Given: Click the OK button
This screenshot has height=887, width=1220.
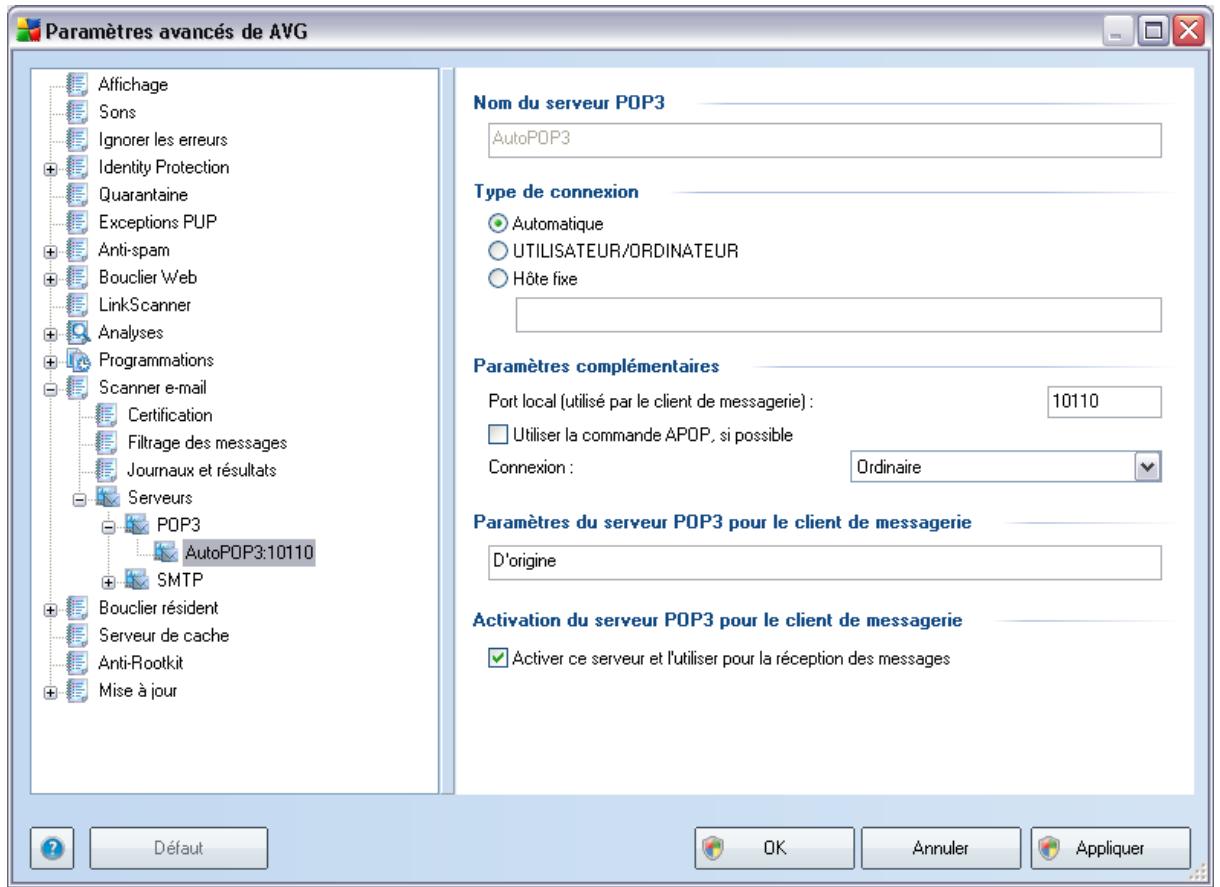Looking at the screenshot, I should (x=773, y=847).
